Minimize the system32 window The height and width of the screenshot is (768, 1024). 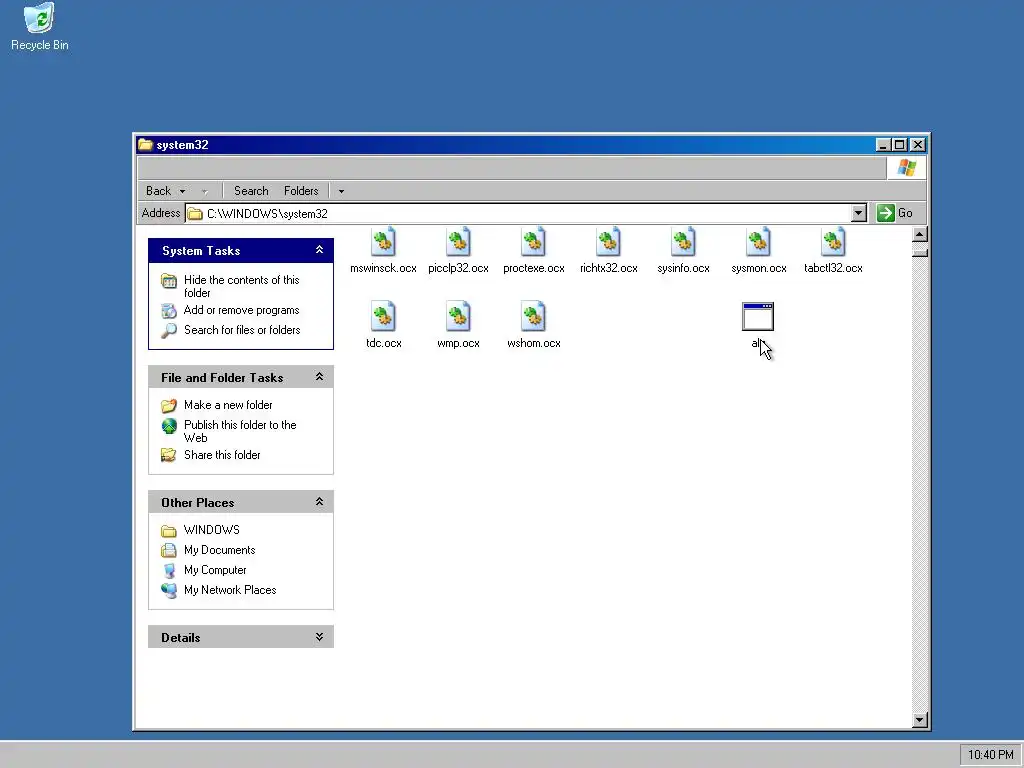[884, 144]
